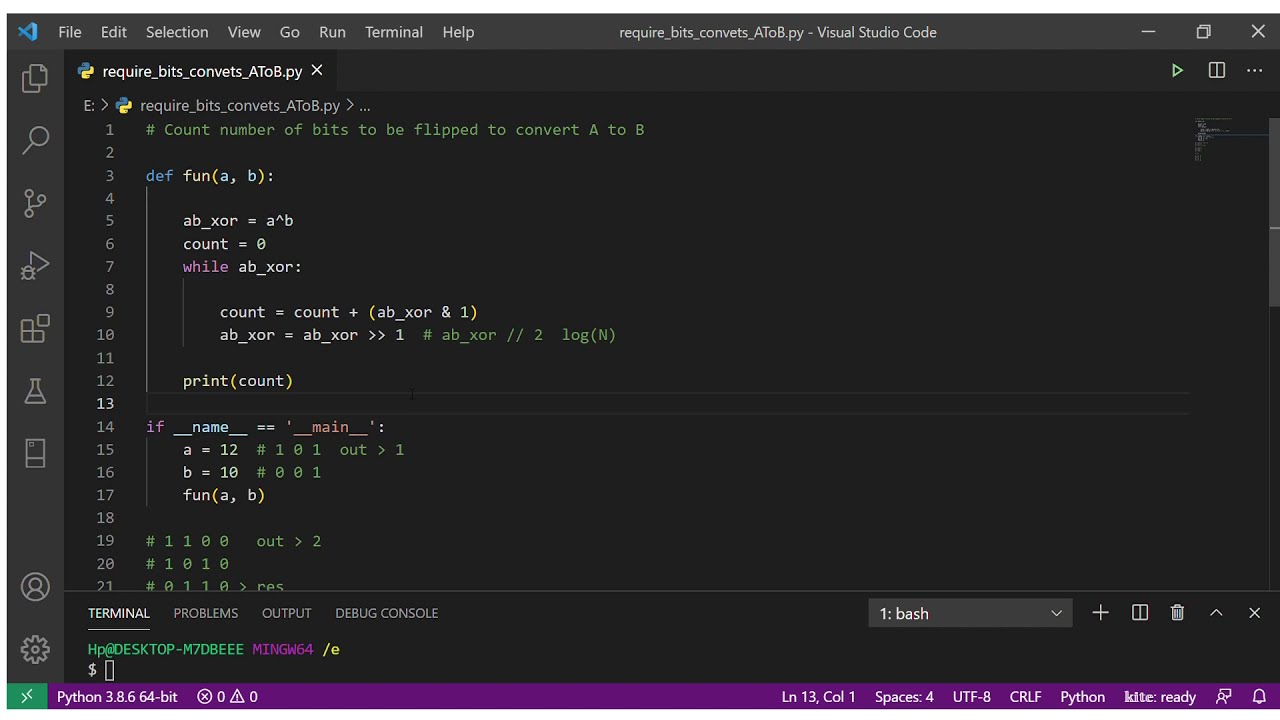Image resolution: width=1280 pixels, height=720 pixels.
Task: Open the Terminal menu
Action: 394,32
